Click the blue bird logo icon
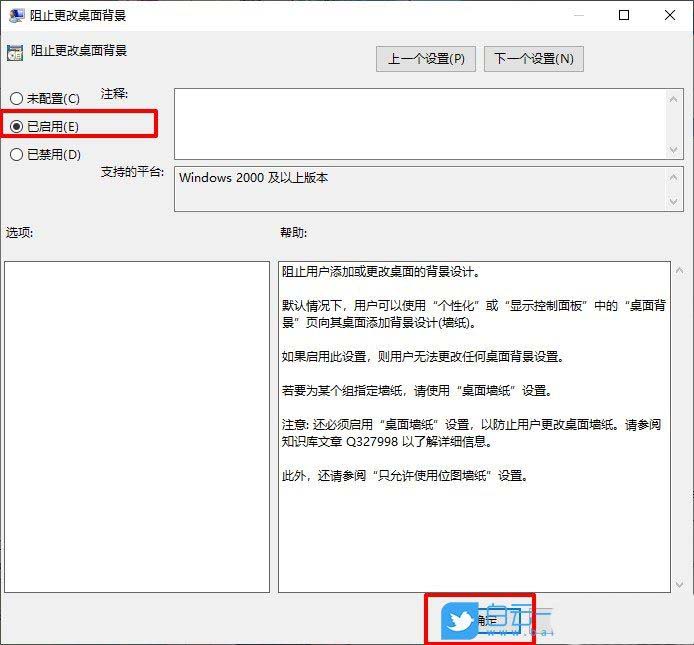 tap(460, 620)
